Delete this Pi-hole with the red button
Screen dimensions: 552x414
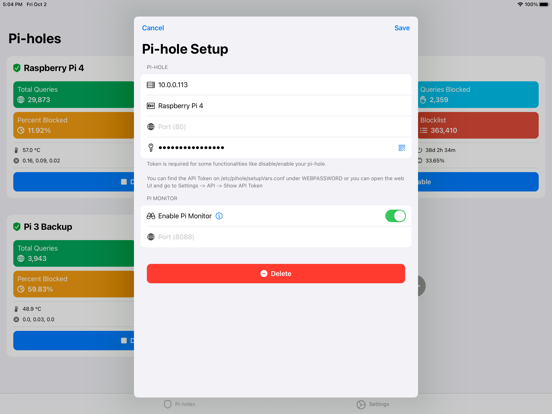click(x=276, y=274)
